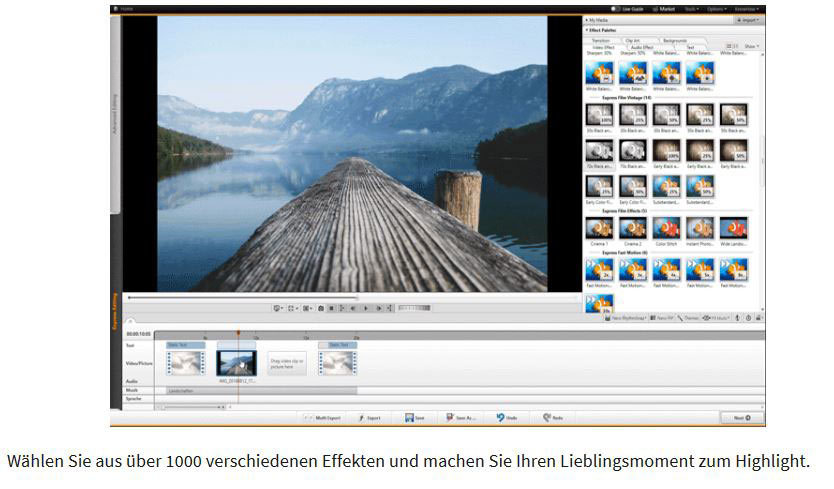Step to previous frame in player

pyautogui.click(x=353, y=308)
